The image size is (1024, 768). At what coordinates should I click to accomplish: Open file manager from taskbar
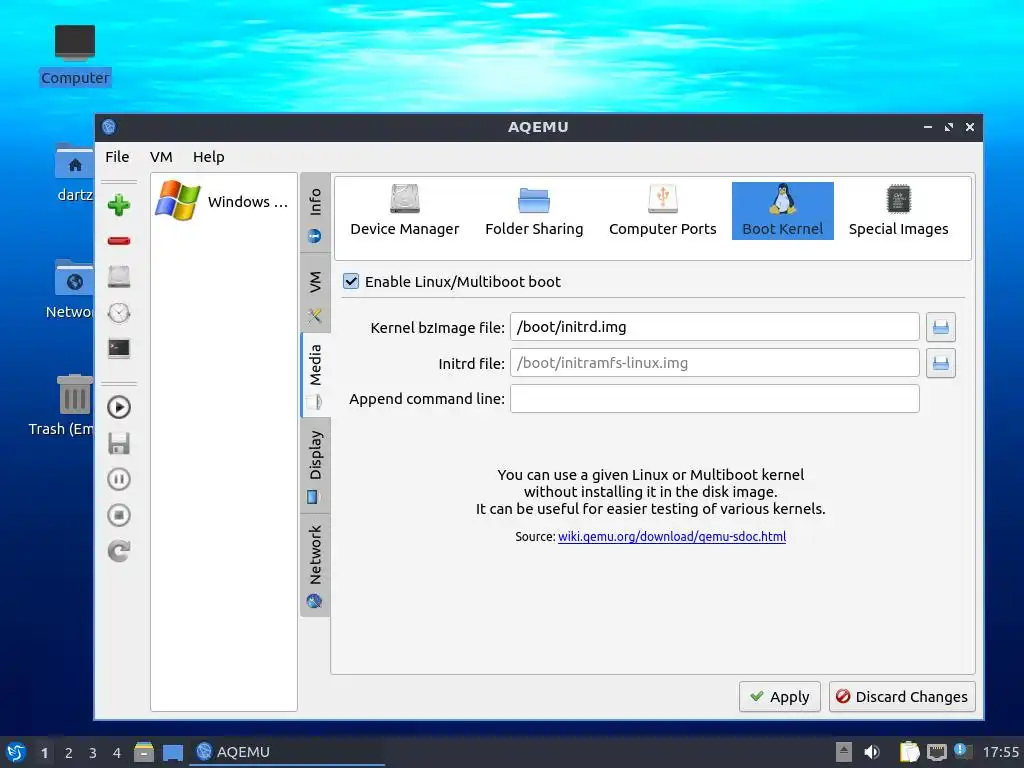(144, 752)
